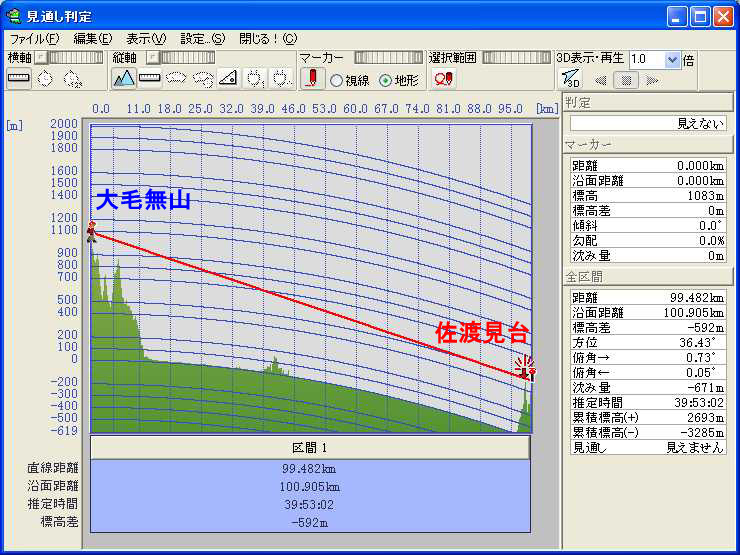Toggle the small button beside 縦軸 label
This screenshot has height=555, width=740.
tap(152, 58)
